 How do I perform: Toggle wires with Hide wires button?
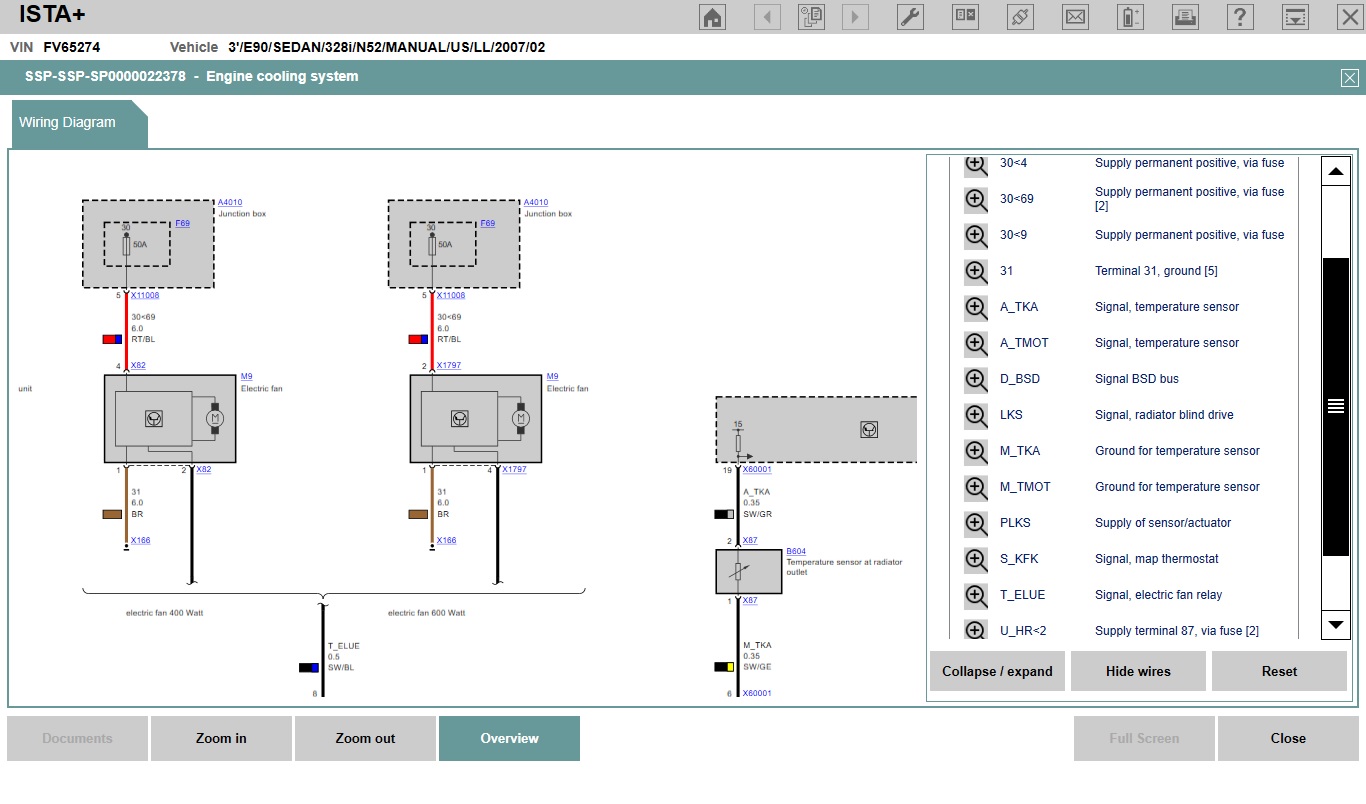coord(1138,671)
